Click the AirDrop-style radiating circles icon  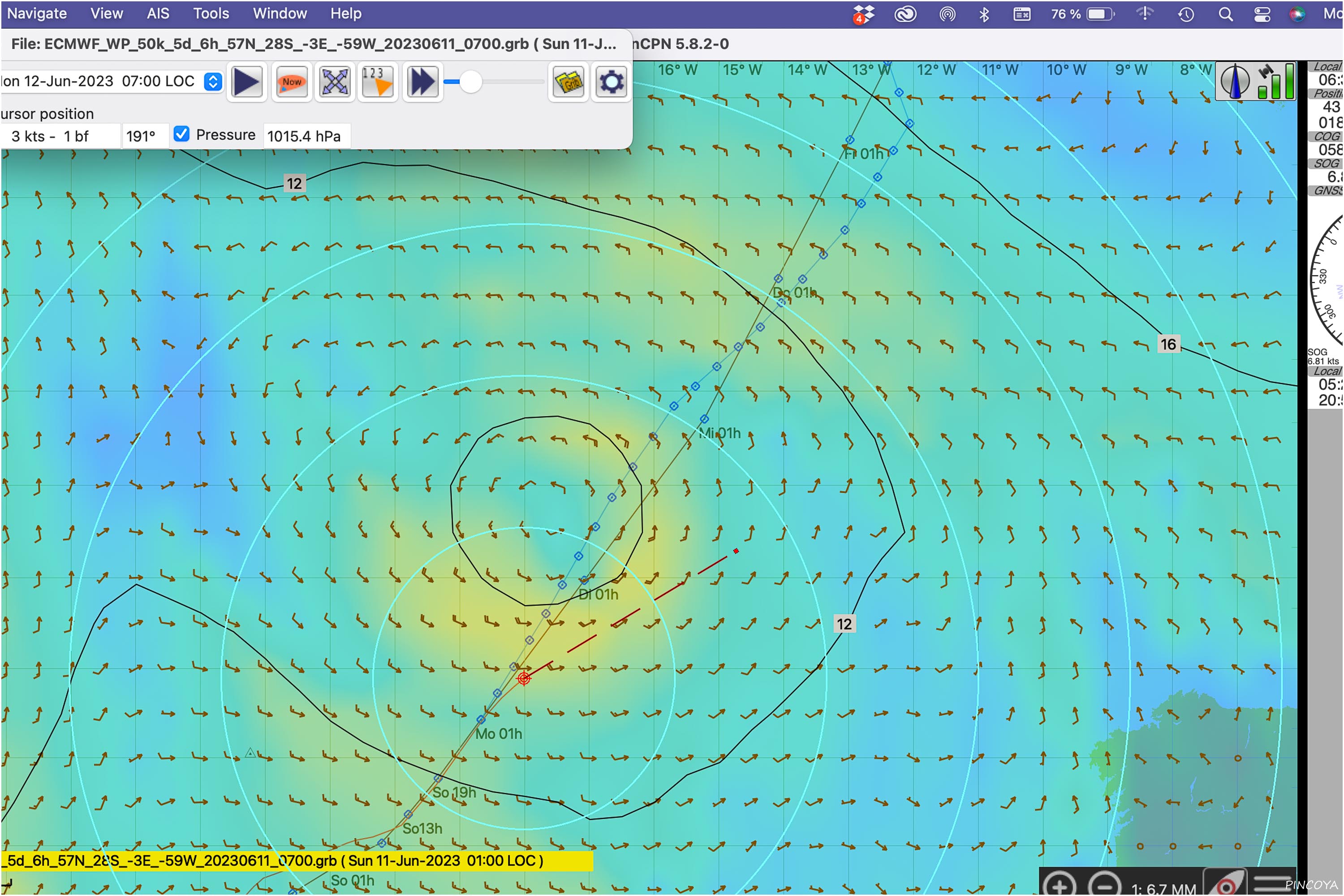click(x=948, y=14)
